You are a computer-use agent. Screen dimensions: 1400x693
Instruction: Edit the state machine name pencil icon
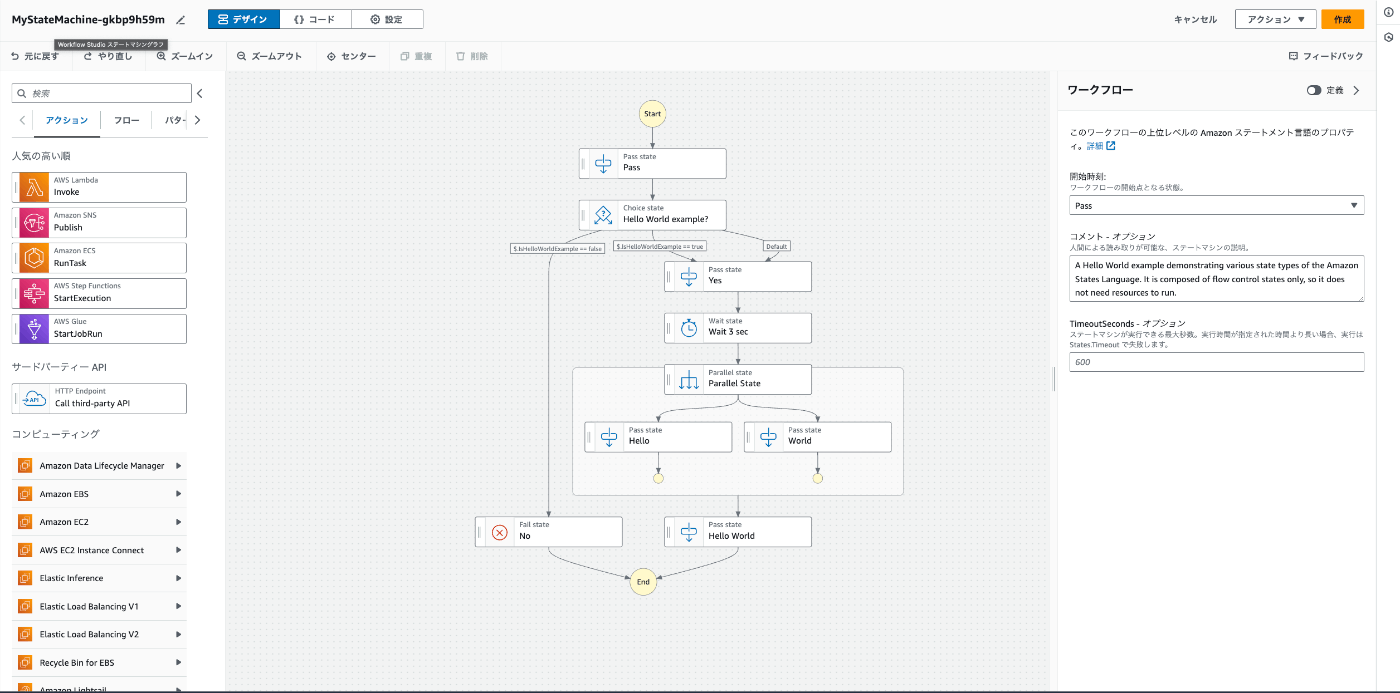click(x=180, y=19)
